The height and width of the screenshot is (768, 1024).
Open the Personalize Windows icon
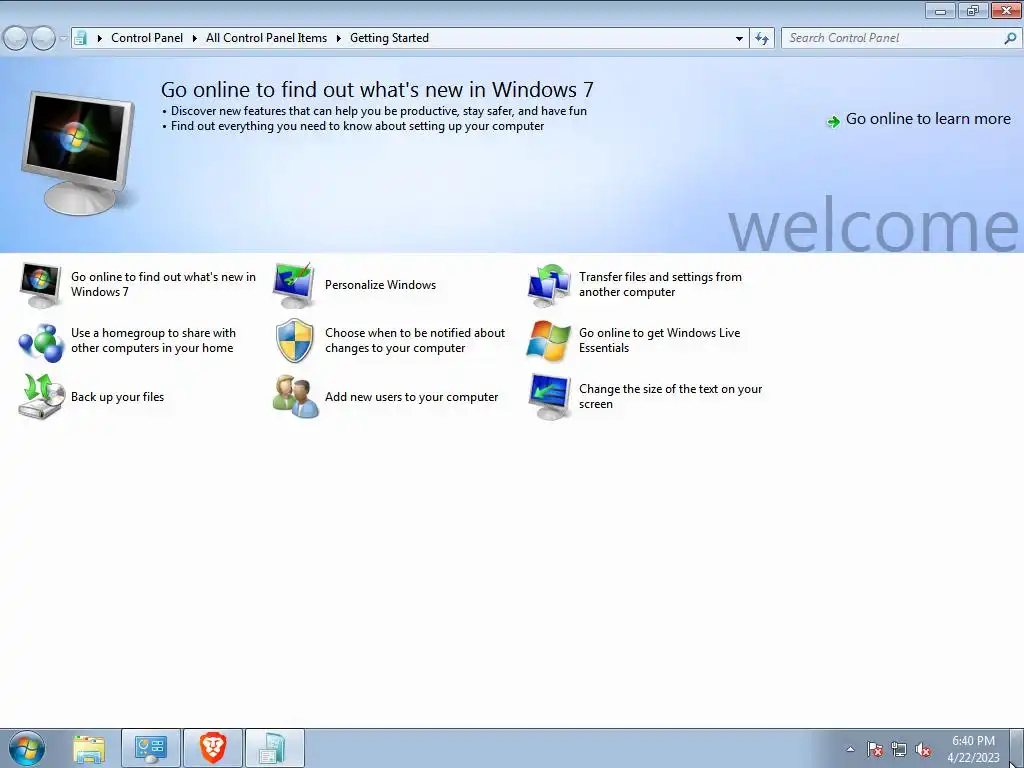coord(295,285)
